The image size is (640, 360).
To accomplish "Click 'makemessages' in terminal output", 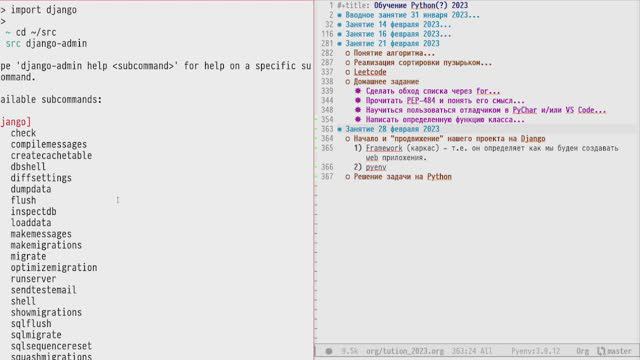I will click(41, 234).
